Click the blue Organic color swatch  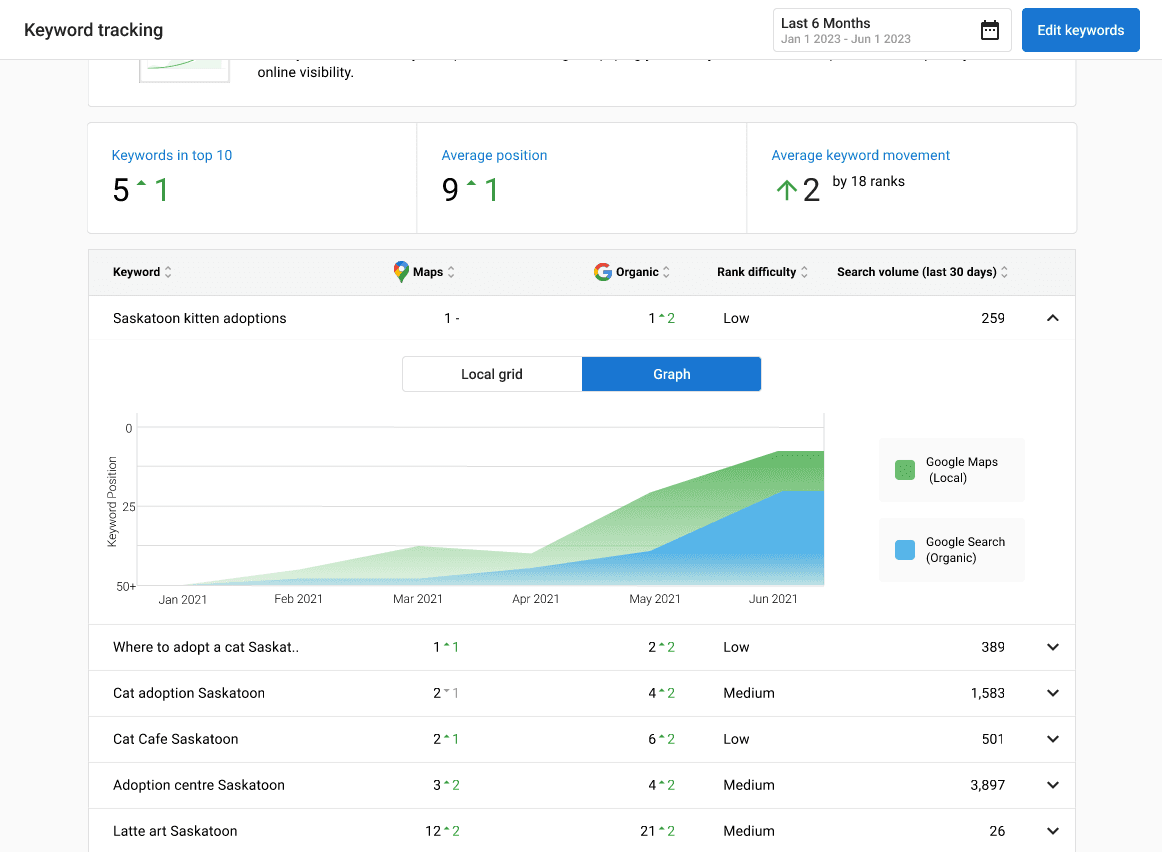905,550
